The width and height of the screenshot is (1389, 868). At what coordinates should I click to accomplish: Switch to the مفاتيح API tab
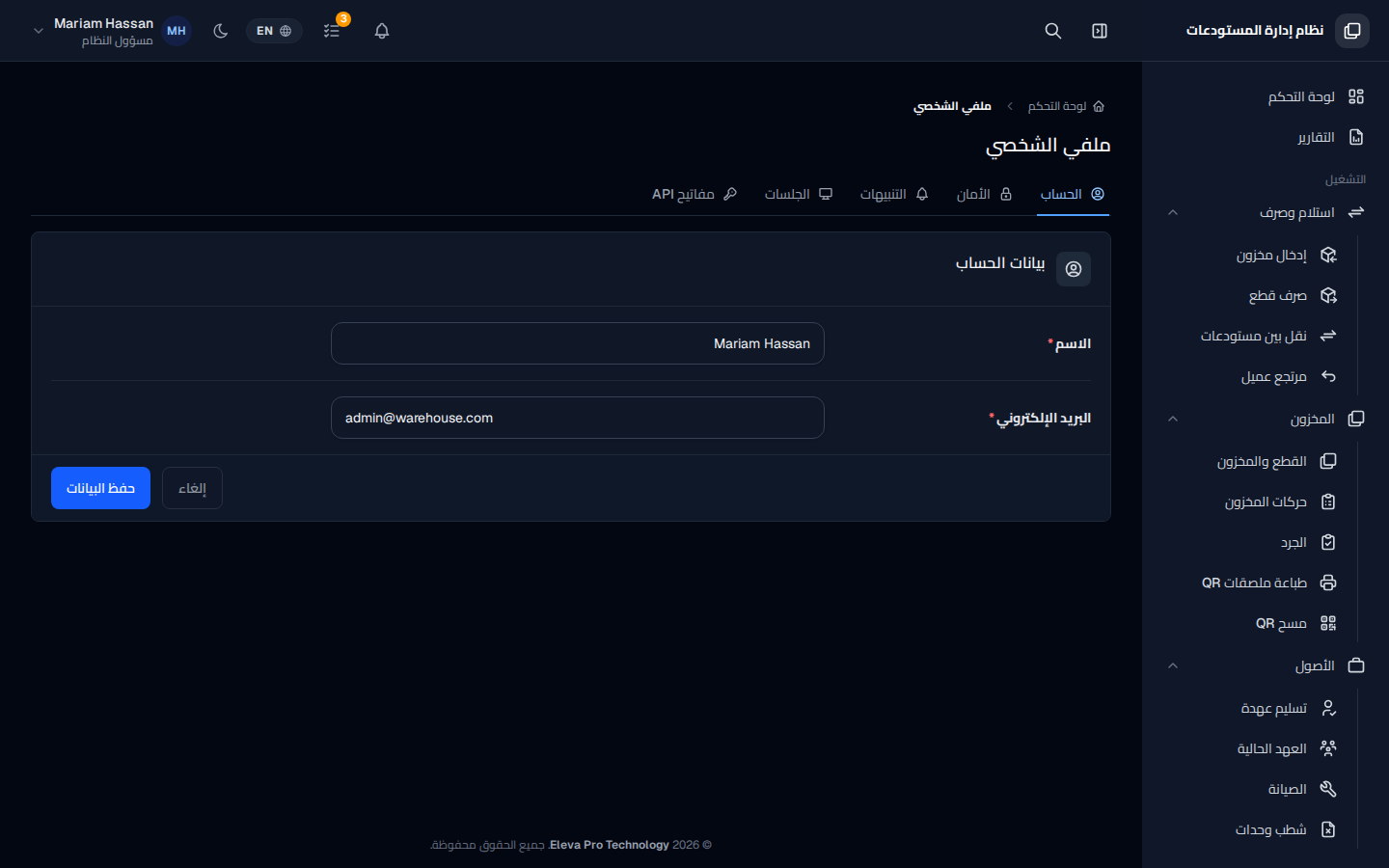694,194
